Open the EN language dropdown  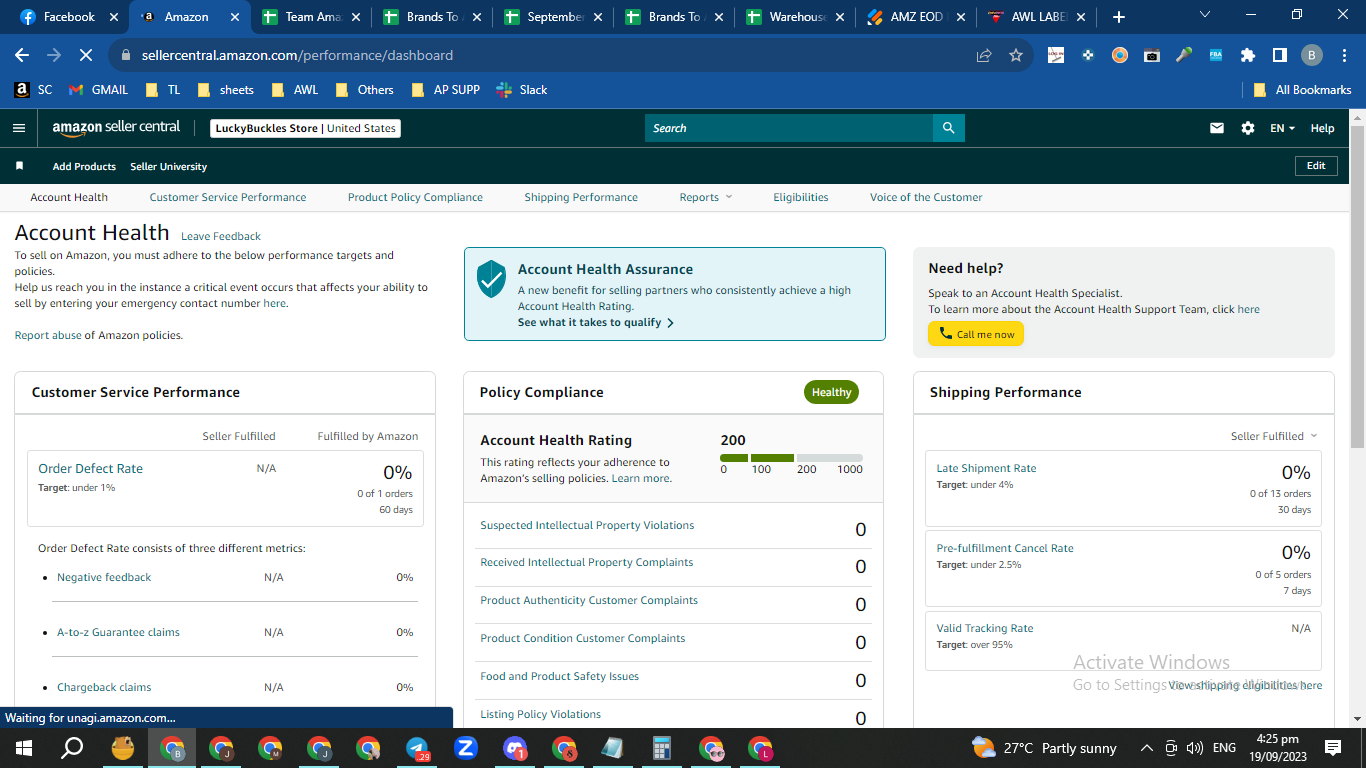1282,128
